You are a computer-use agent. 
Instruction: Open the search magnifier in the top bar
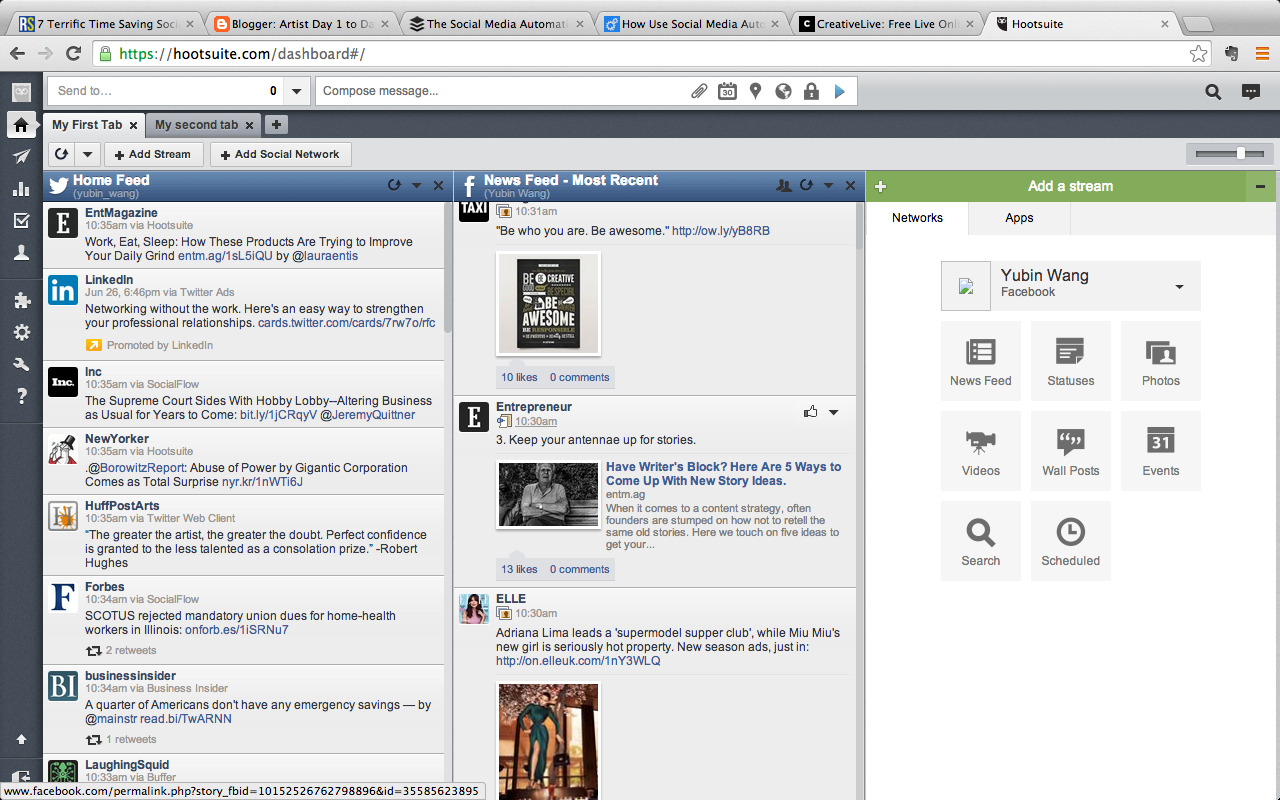pos(1213,92)
